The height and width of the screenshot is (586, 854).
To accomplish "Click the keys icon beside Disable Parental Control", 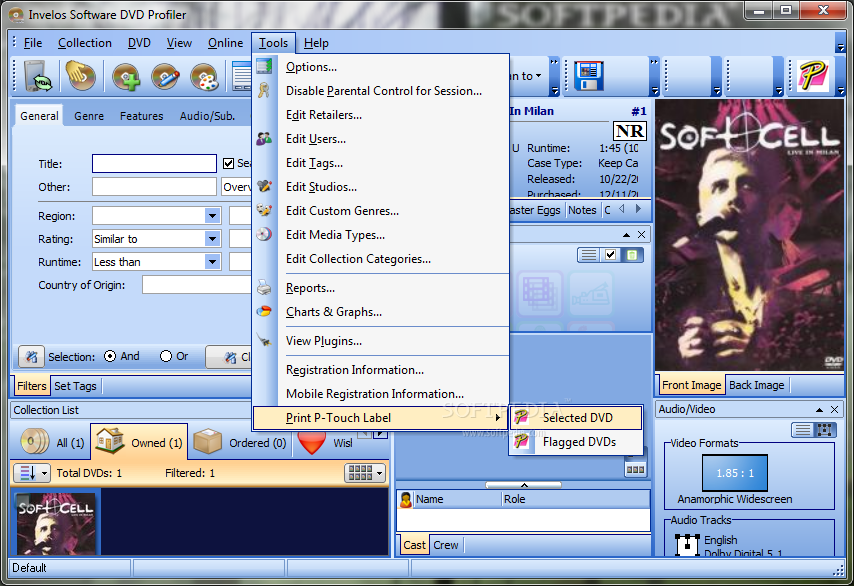I will pyautogui.click(x=264, y=90).
